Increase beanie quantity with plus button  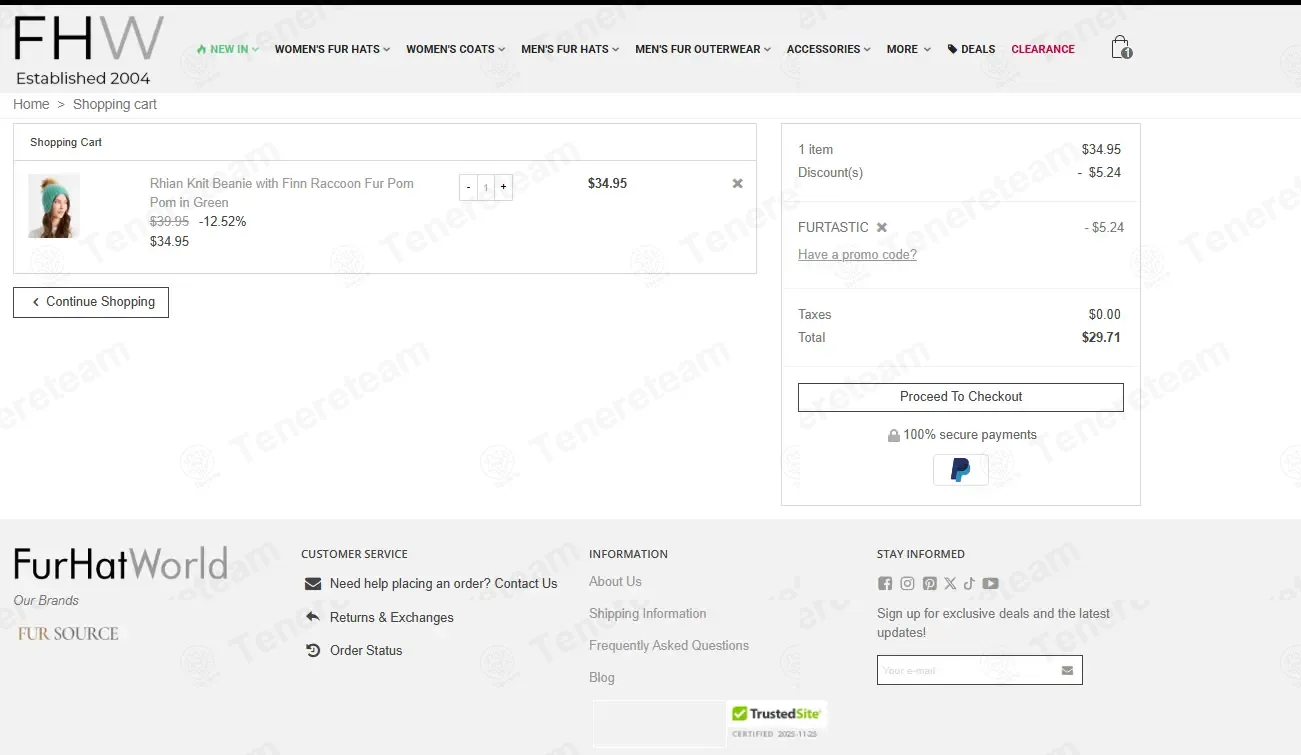click(503, 187)
